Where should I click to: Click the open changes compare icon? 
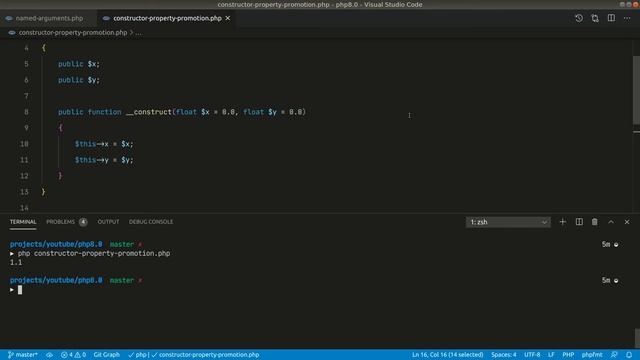coord(595,18)
